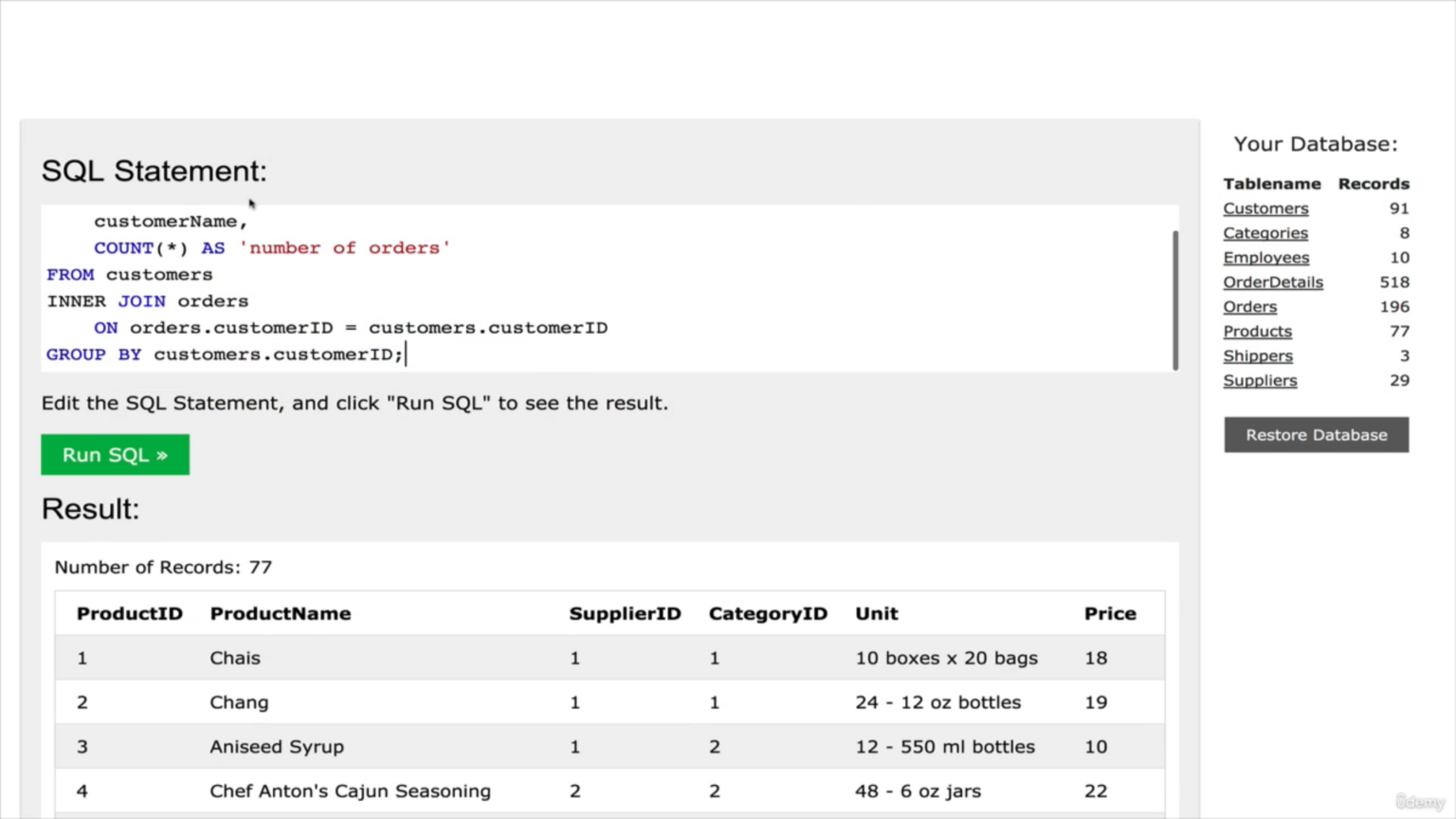Open the Suppliers table link
The image size is (1456, 819).
click(1260, 381)
